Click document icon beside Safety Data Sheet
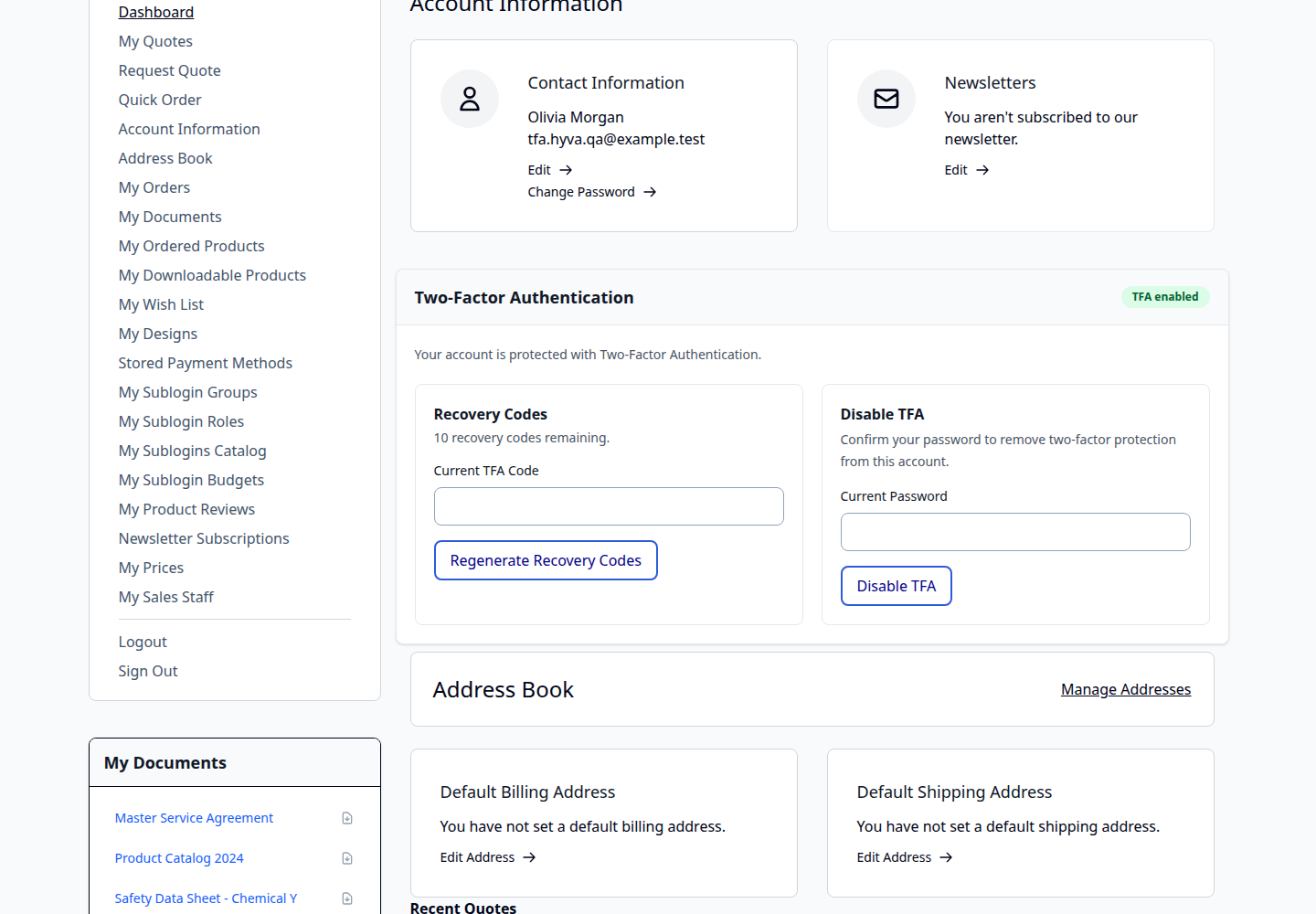The width and height of the screenshot is (1316, 914). pyautogui.click(x=347, y=898)
